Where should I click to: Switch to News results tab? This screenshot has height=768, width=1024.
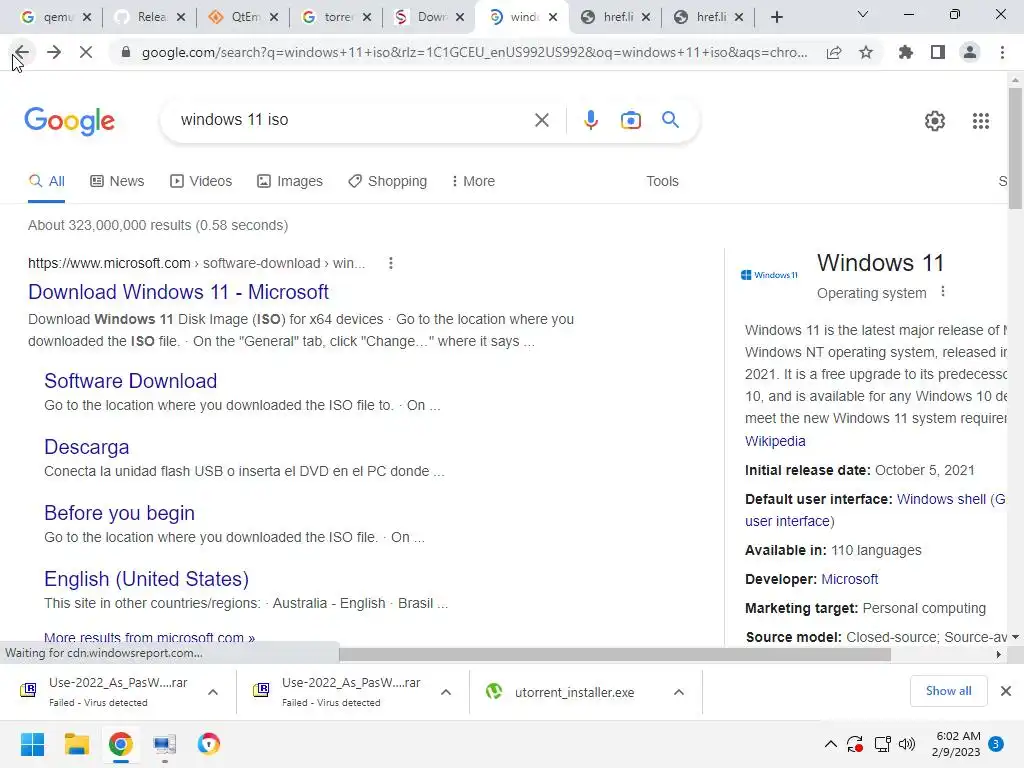(x=118, y=181)
